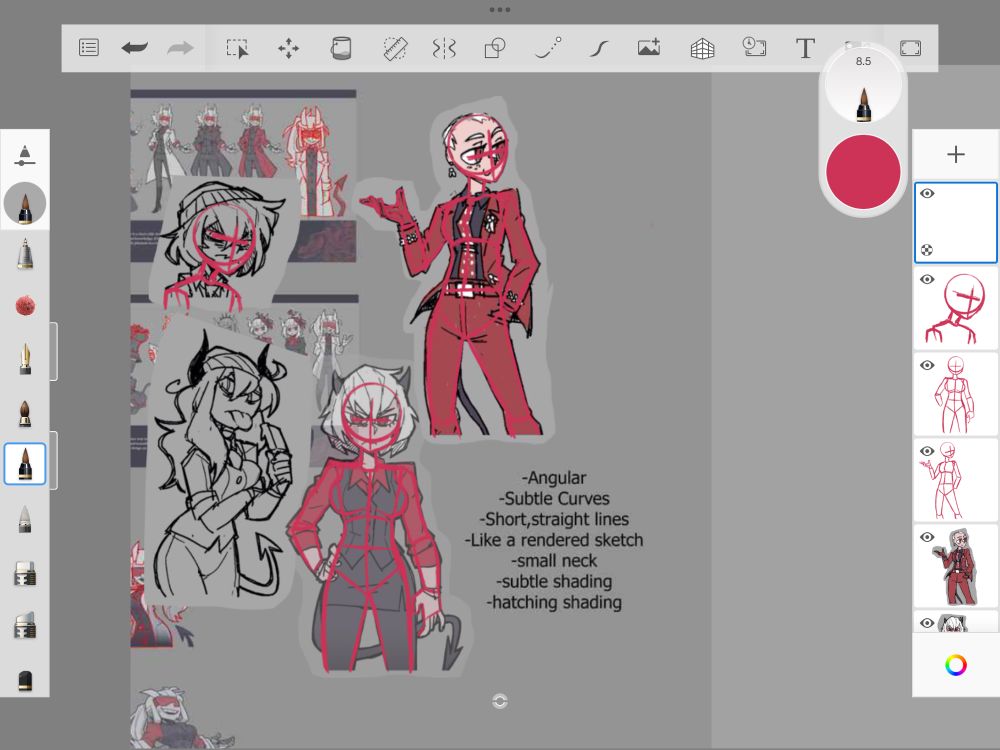Open blend mode icon on the selected layer
The height and width of the screenshot is (750, 1000).
point(927,250)
